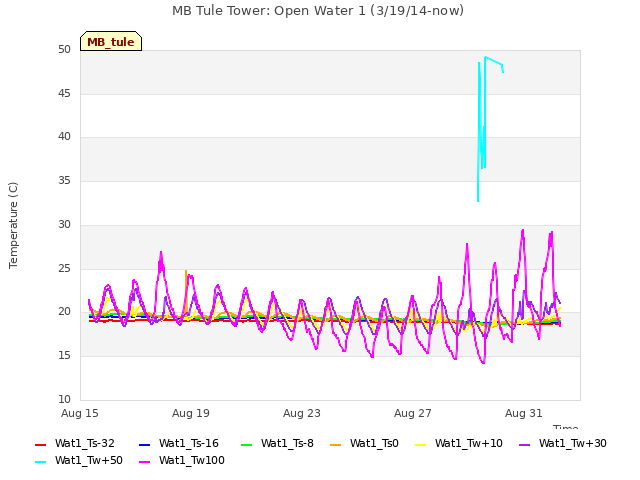The width and height of the screenshot is (640, 480).
Task: Click the 40 y-axis tick label
Action: click(x=64, y=137)
